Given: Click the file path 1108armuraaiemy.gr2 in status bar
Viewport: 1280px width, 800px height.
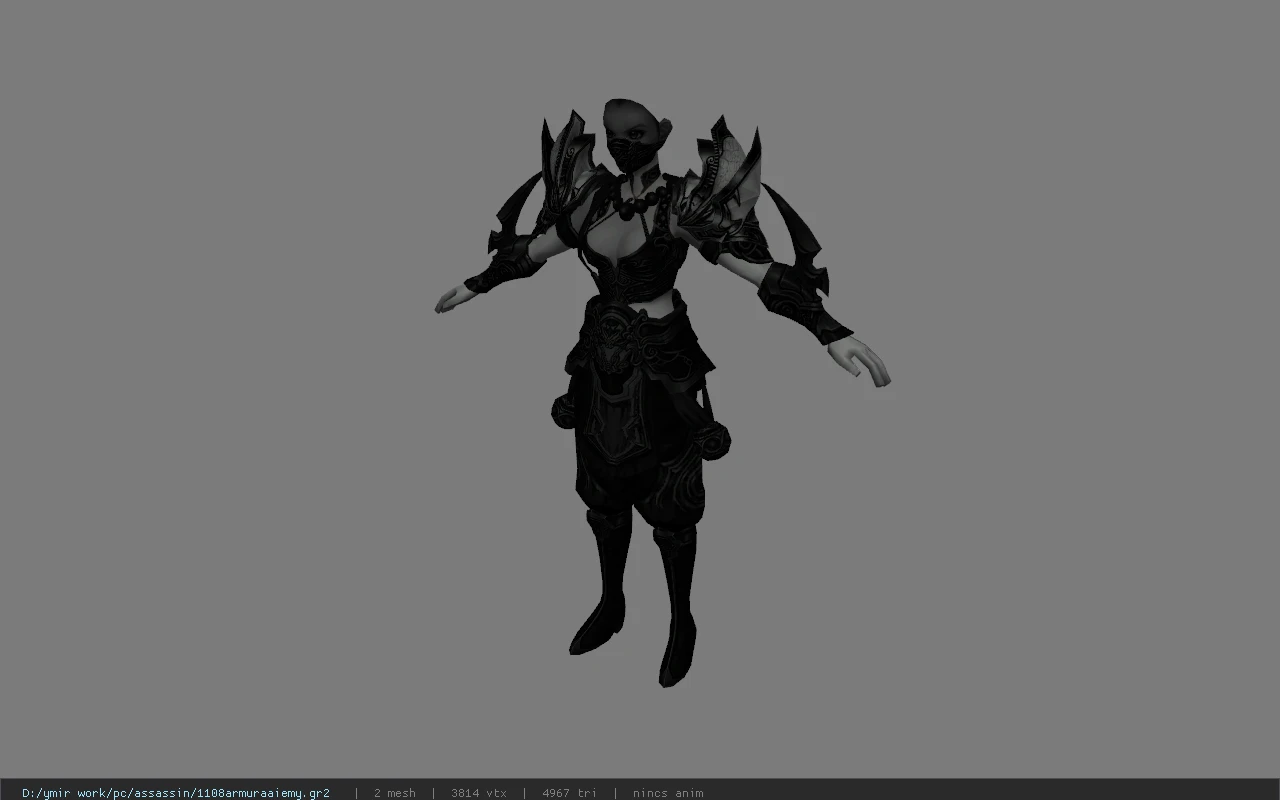Looking at the screenshot, I should click(176, 793).
